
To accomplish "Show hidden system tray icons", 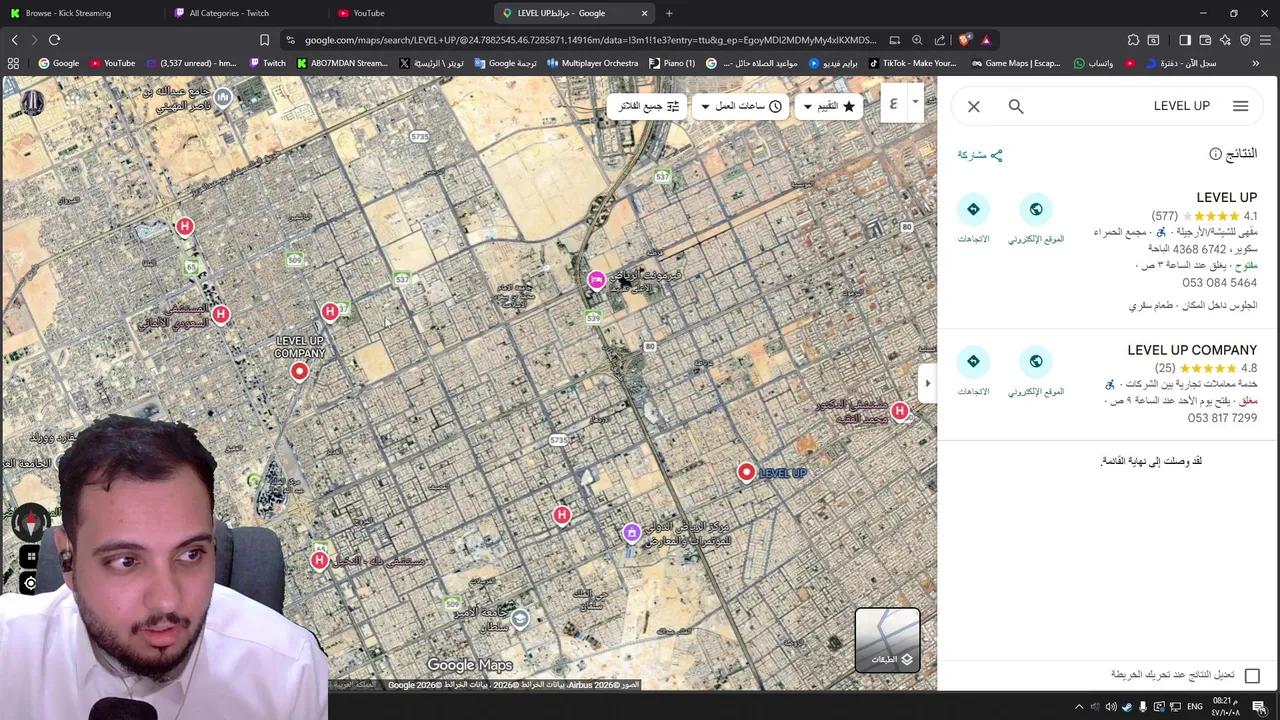I will 1078,707.
